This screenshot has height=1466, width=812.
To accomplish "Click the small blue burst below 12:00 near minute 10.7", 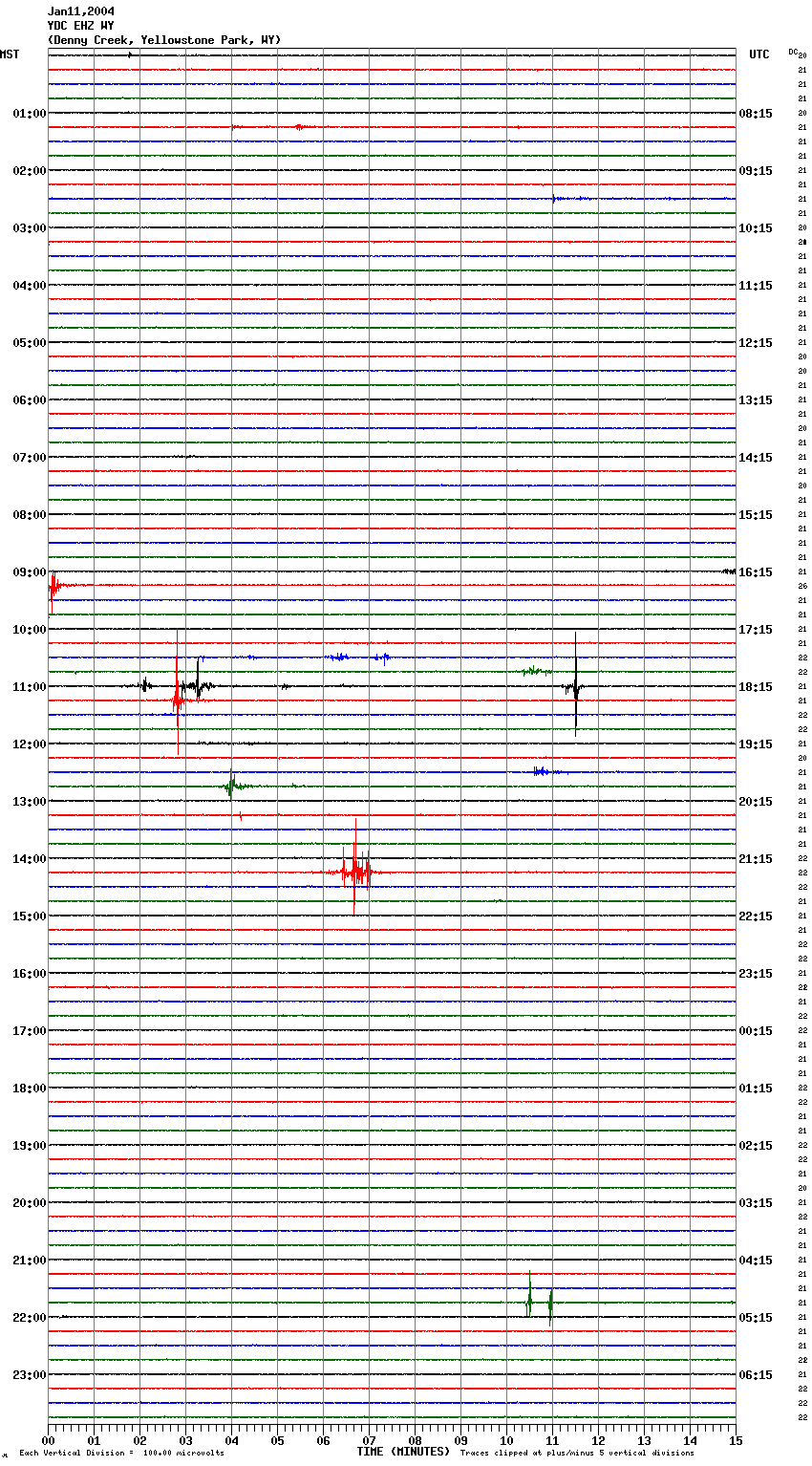I will 543,771.
